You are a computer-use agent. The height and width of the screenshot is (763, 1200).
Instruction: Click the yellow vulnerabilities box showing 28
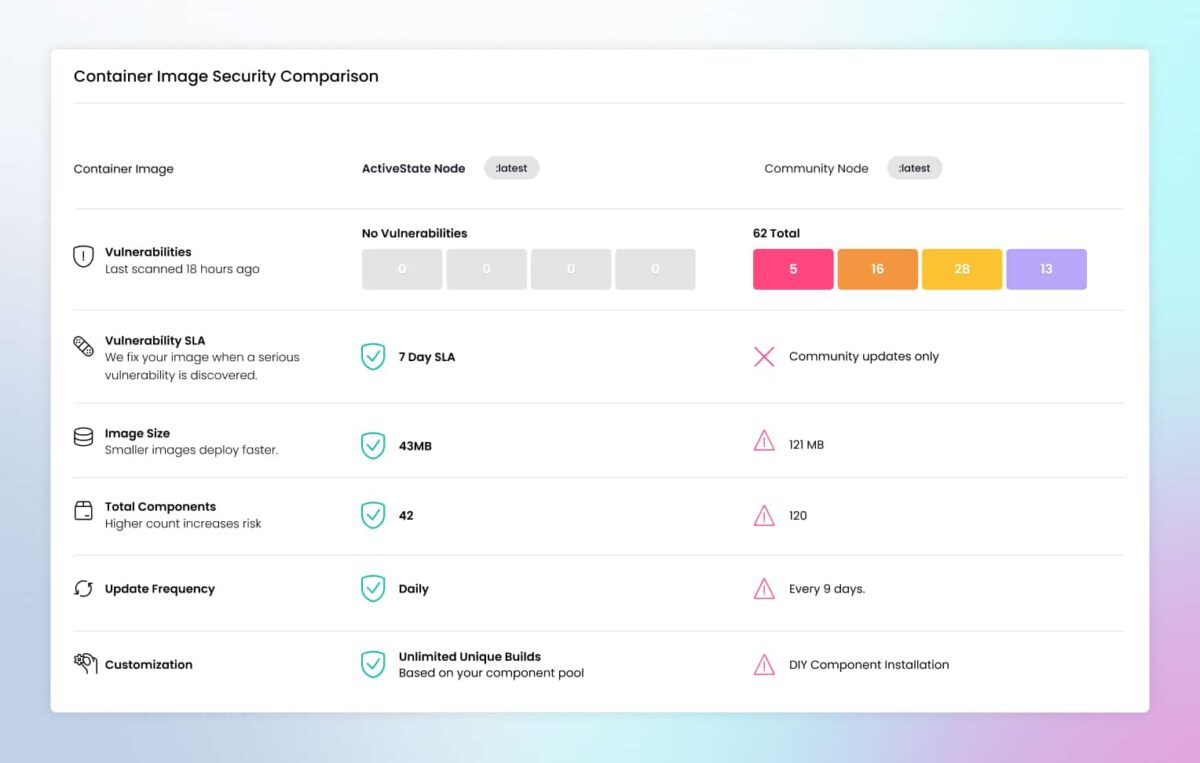point(962,269)
